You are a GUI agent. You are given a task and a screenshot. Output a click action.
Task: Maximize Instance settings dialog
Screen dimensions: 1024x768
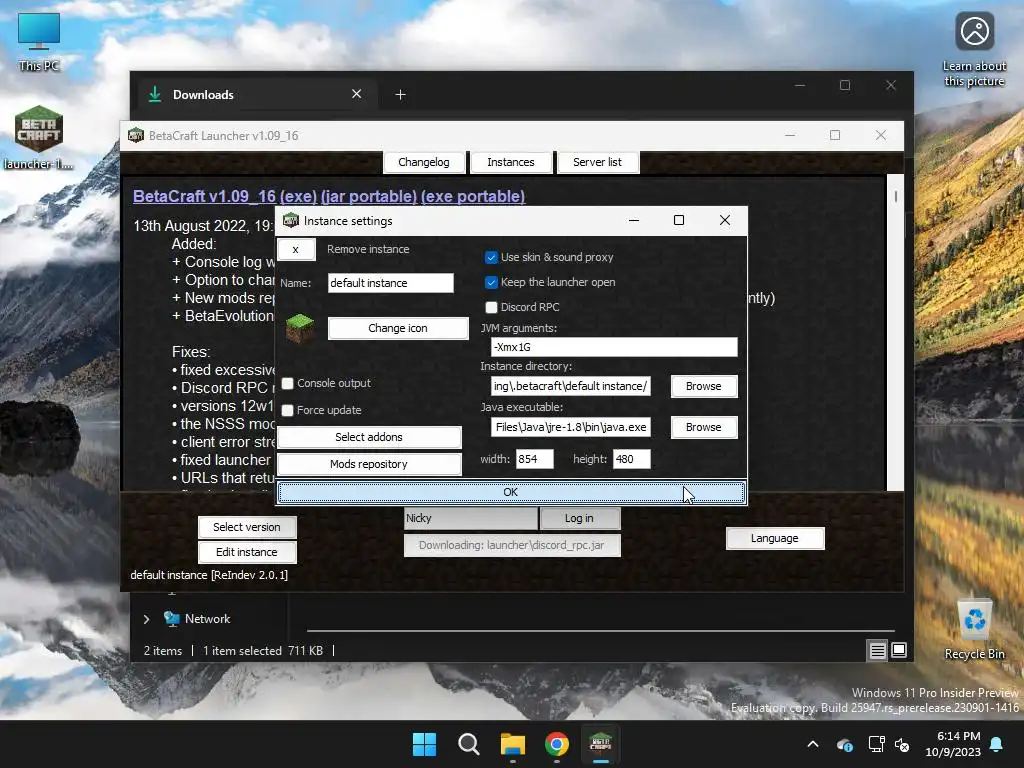point(679,220)
